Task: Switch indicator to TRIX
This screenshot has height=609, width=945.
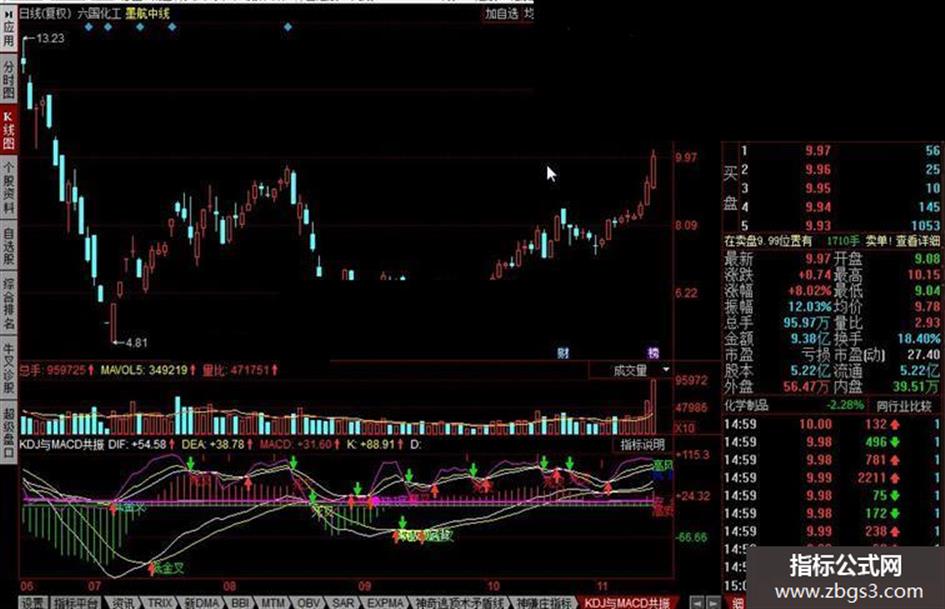Action: tap(160, 602)
